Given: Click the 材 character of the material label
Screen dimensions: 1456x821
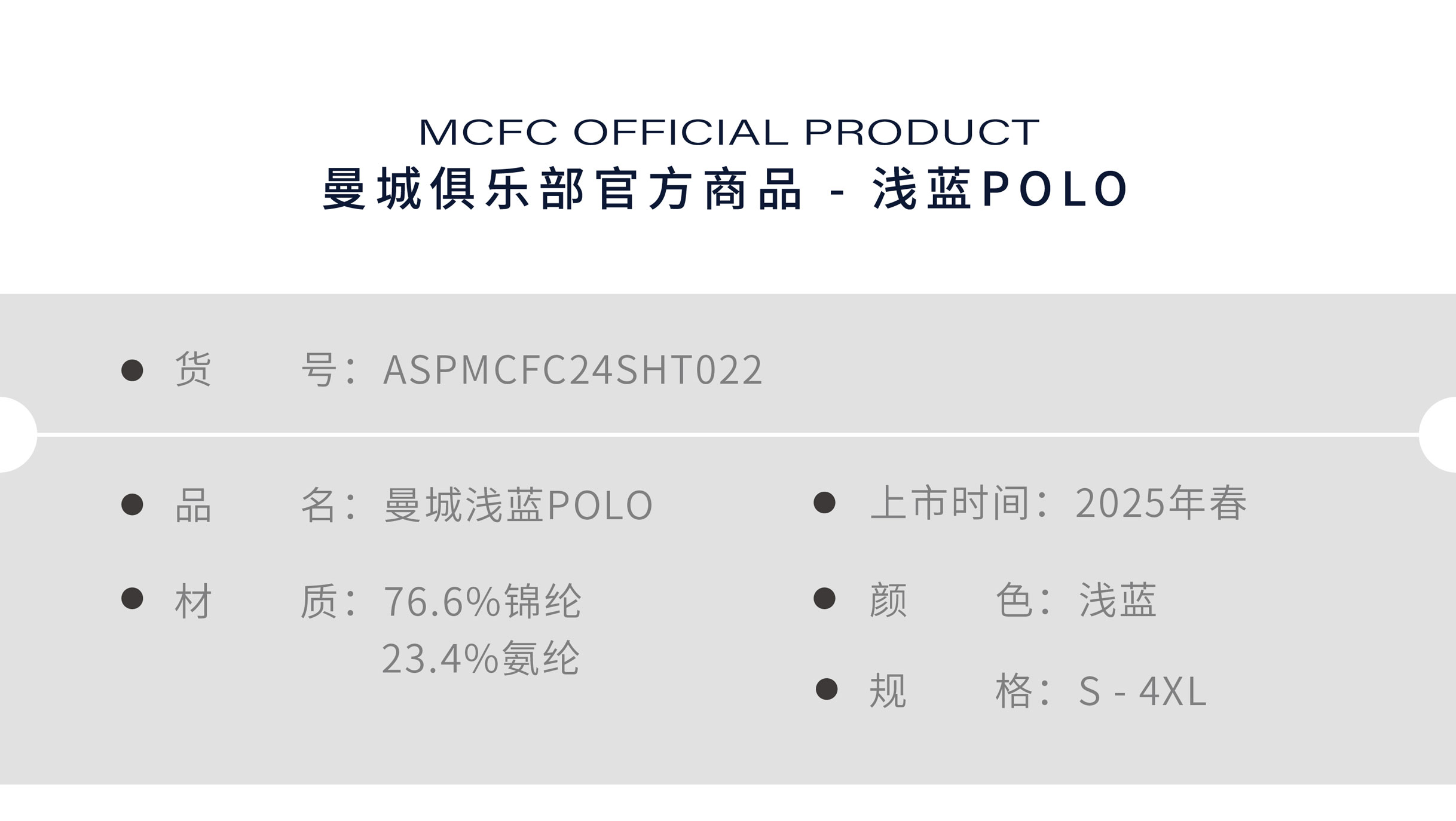Looking at the screenshot, I should (x=192, y=601).
